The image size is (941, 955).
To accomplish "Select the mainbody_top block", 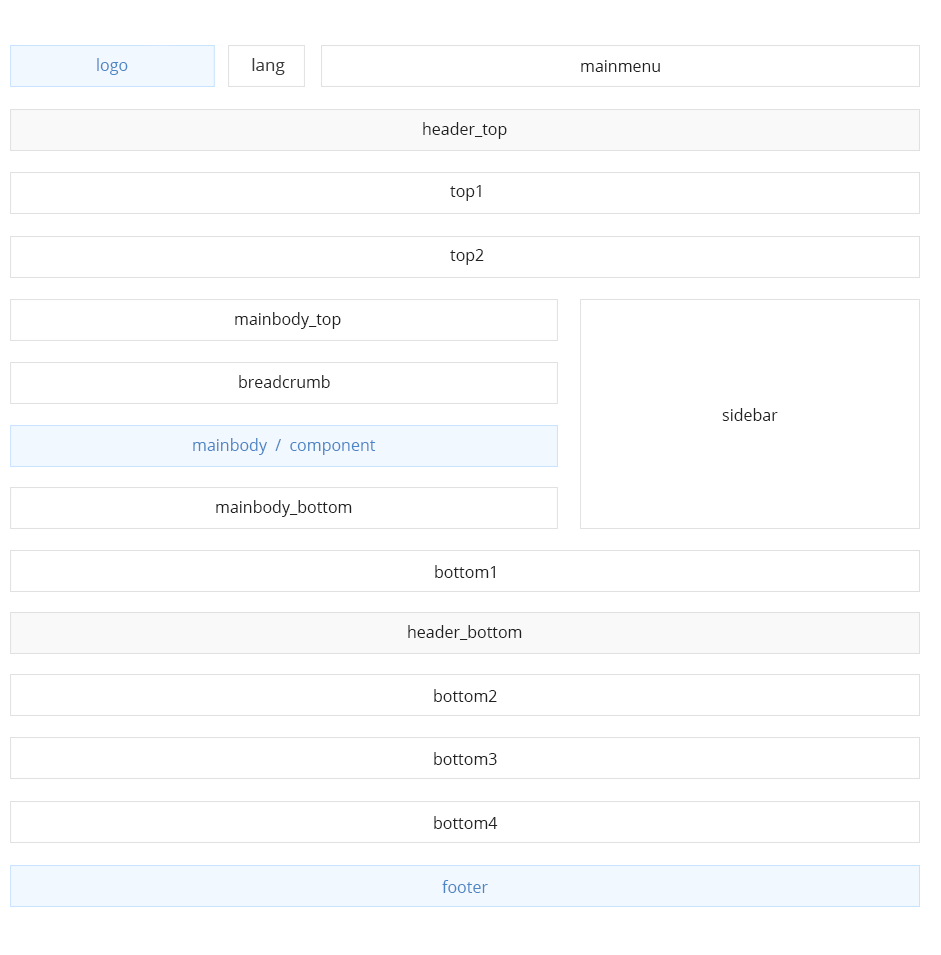I will (x=284, y=320).
